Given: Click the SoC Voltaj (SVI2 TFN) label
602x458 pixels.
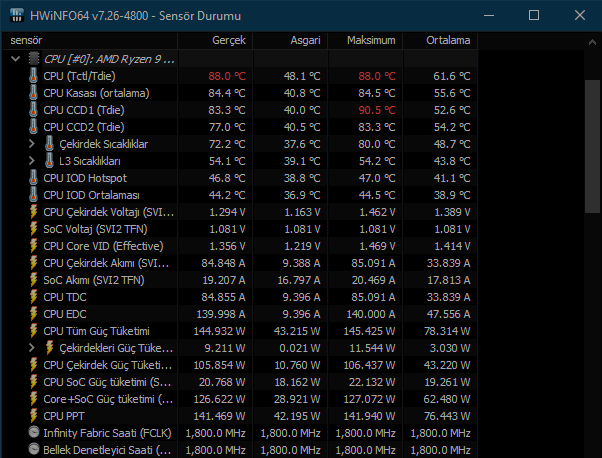Looking at the screenshot, I should [x=95, y=229].
